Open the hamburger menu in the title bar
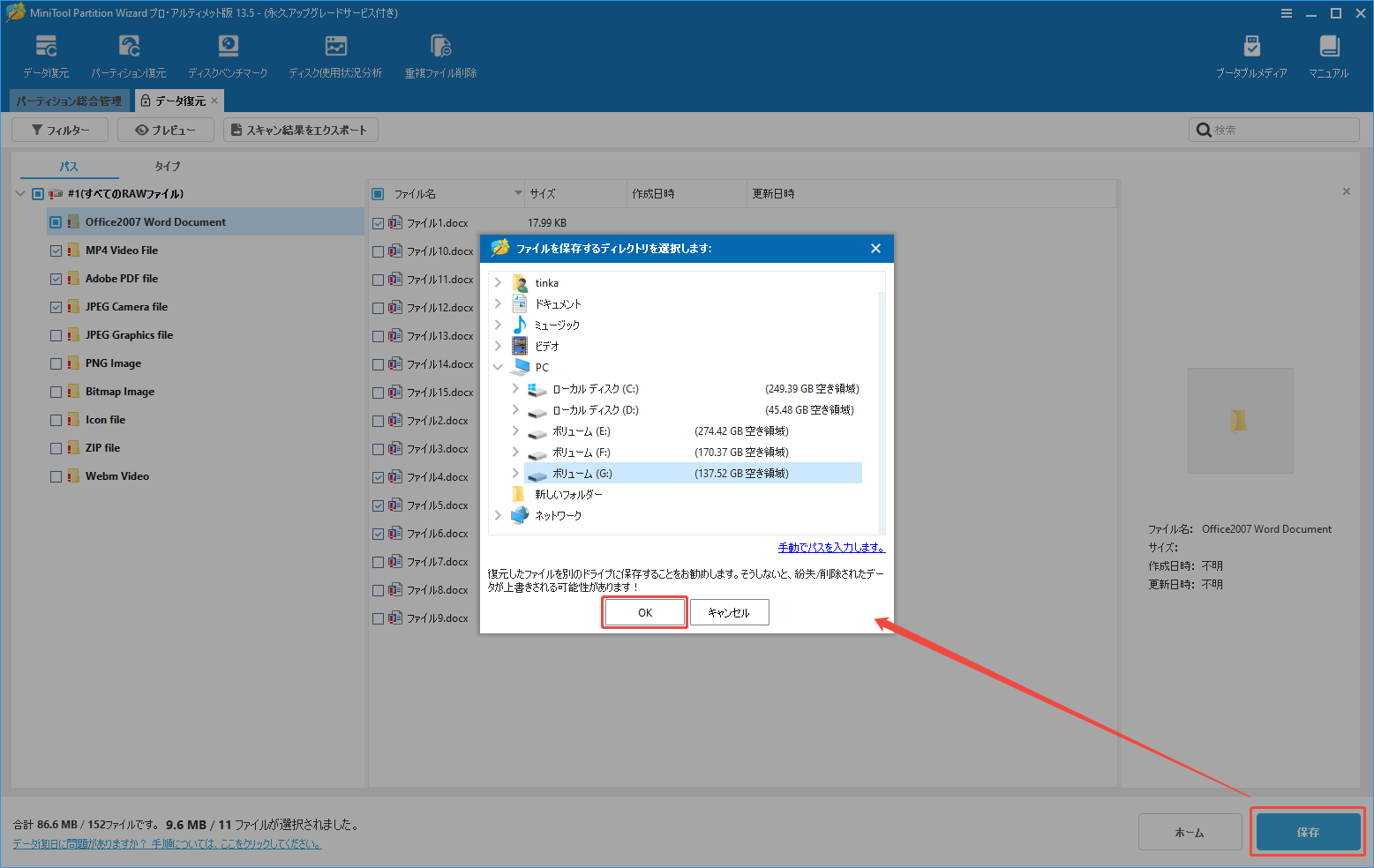 pos(1288,12)
